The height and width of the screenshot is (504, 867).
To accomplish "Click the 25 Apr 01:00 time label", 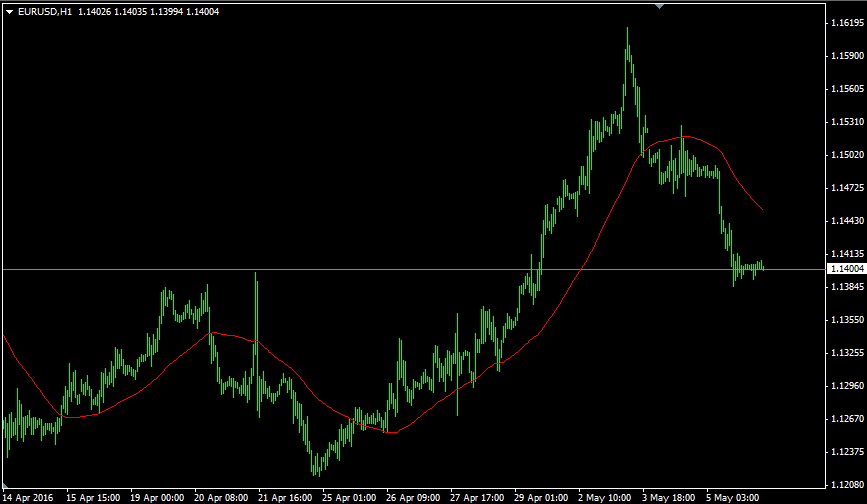I will 349,497.
